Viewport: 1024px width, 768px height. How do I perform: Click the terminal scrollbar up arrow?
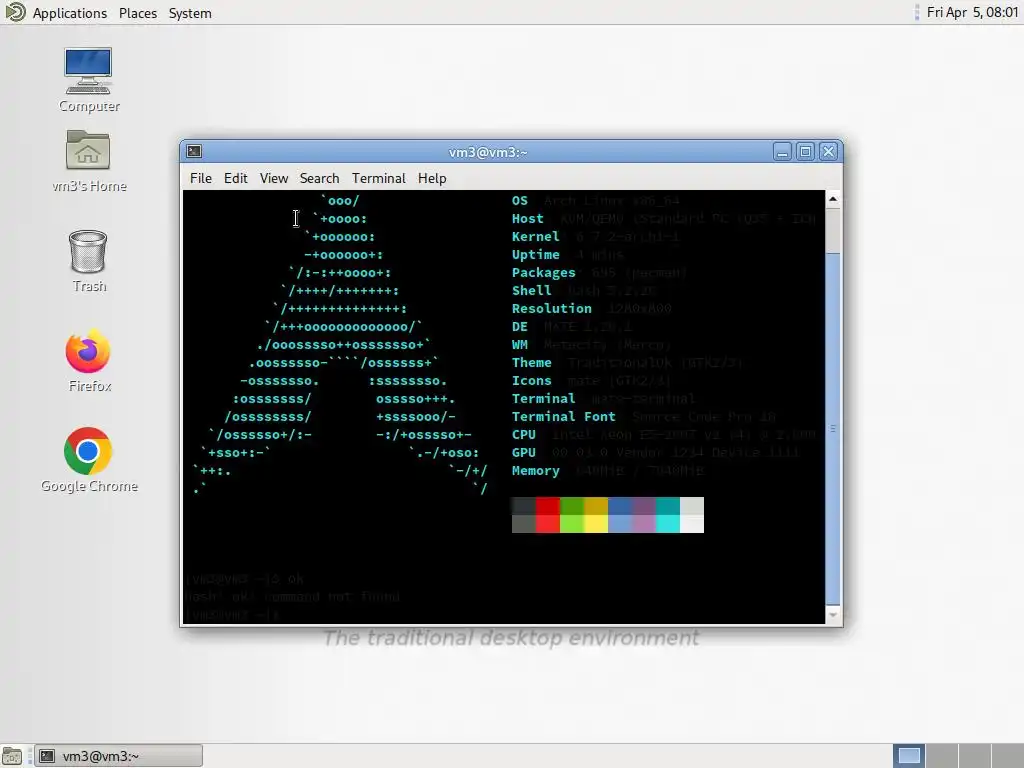[833, 199]
